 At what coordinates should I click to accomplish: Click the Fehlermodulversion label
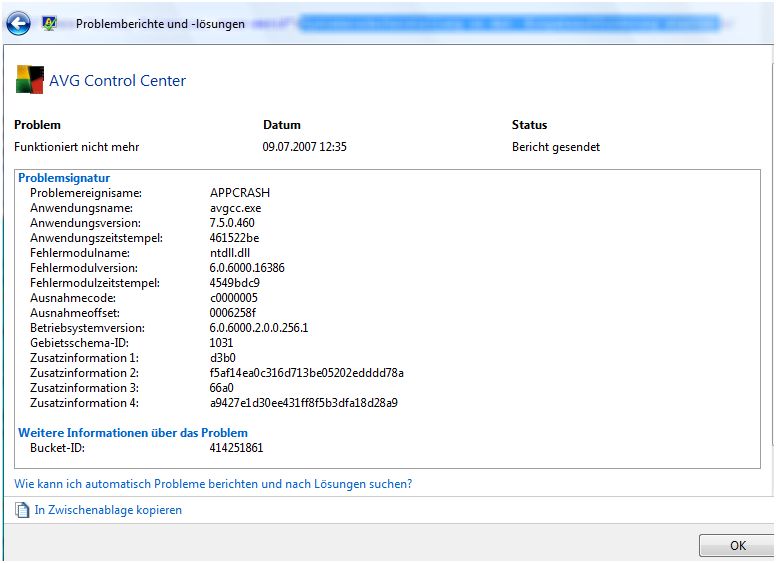84,268
